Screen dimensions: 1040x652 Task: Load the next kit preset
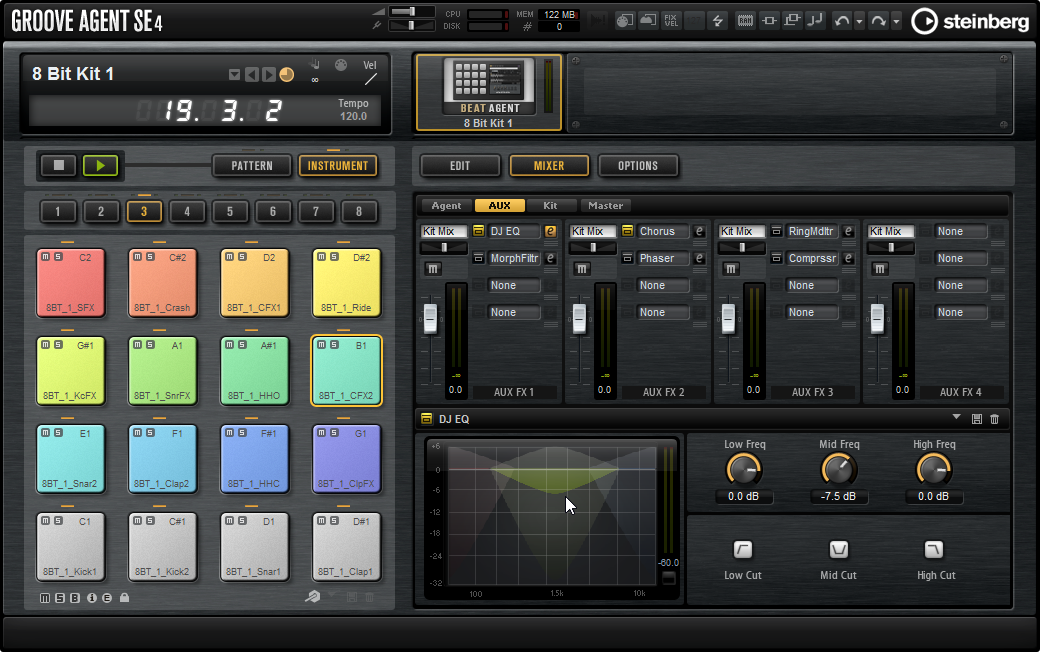[268, 74]
